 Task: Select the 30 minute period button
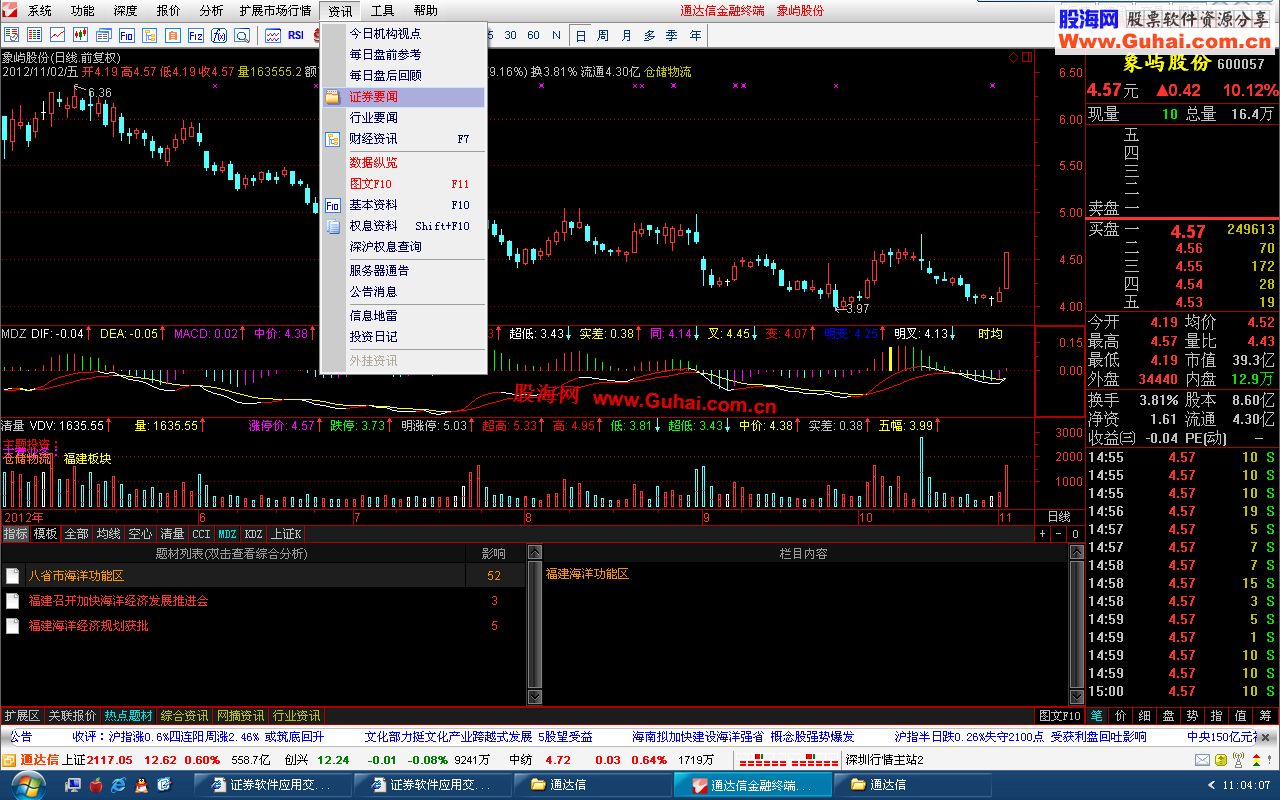(511, 35)
